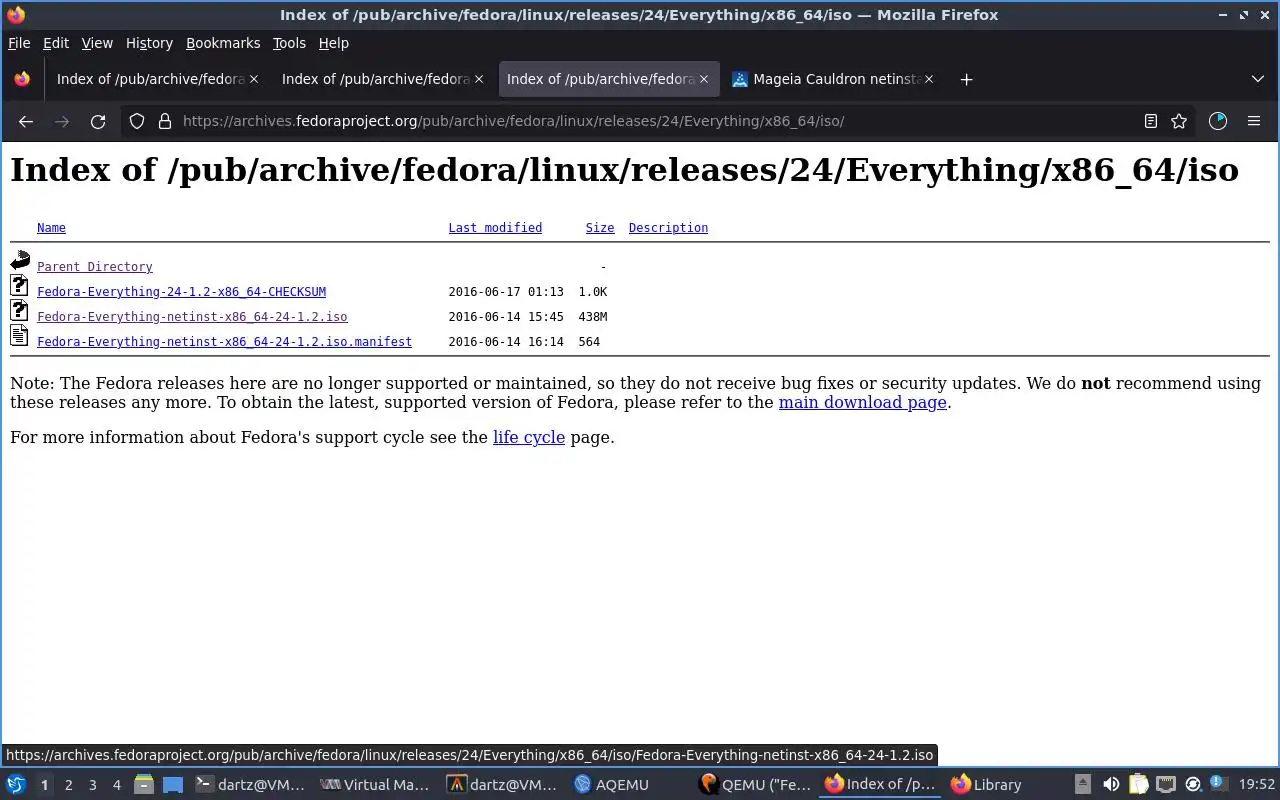Open the Lubuntu start menu
The image size is (1280, 800).
pyautogui.click(x=16, y=785)
